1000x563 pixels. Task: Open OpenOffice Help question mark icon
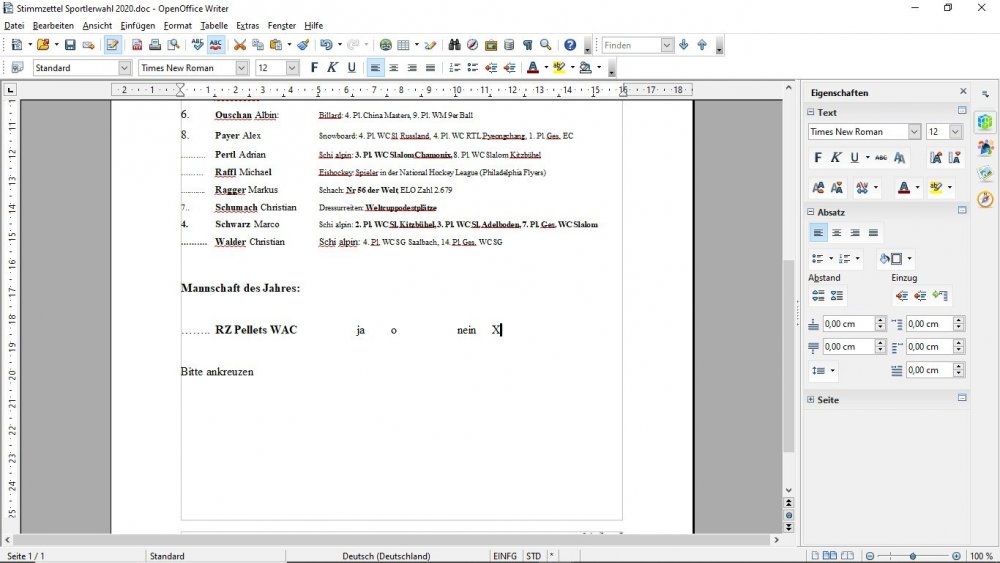point(570,45)
